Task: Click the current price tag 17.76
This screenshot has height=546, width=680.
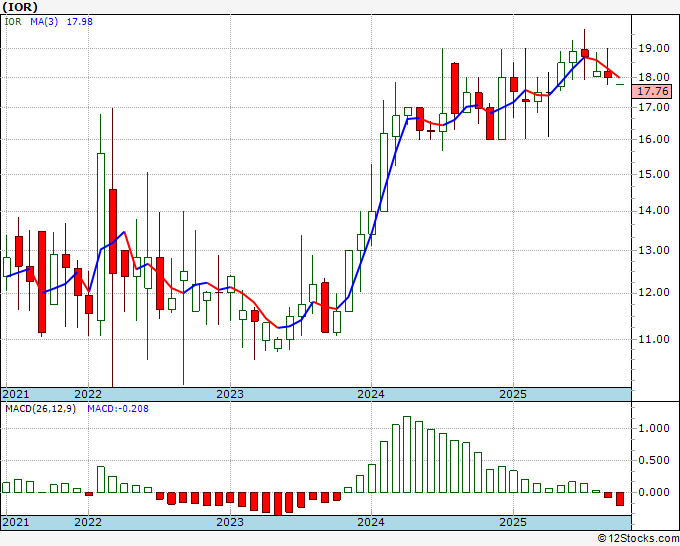Action: point(653,92)
